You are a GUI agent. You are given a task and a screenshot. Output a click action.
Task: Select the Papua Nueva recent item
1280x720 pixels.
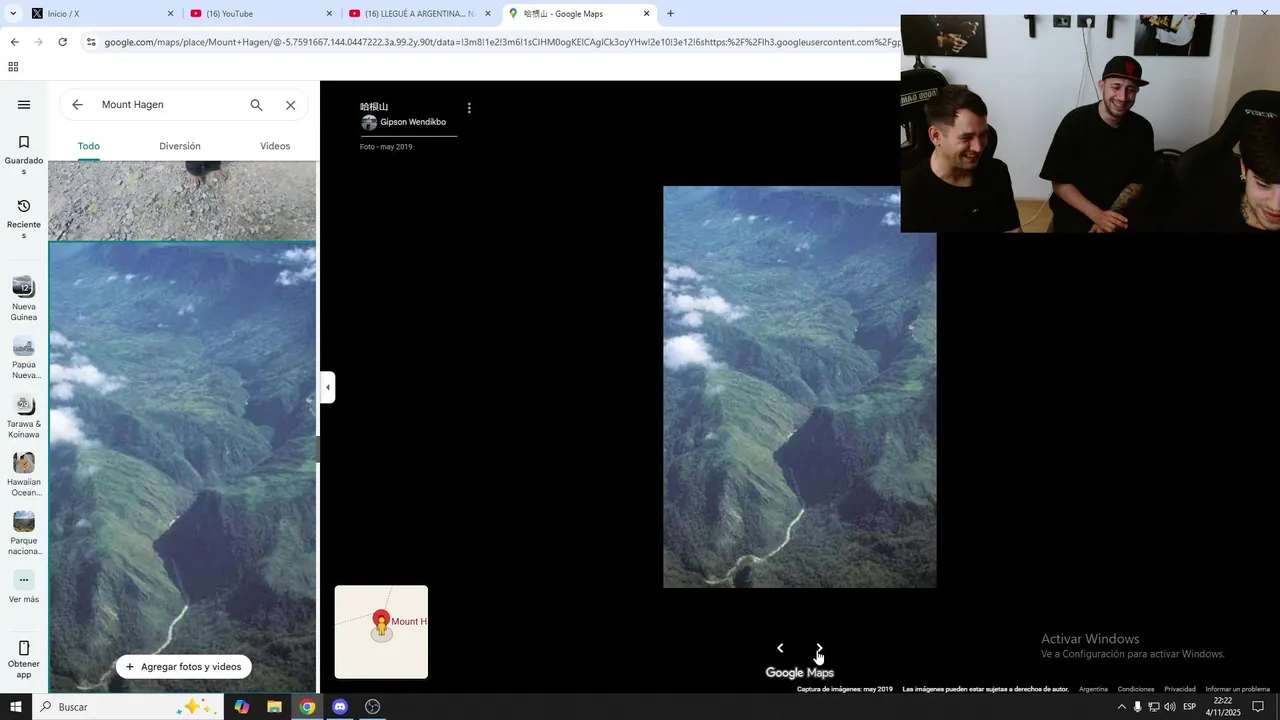24,358
